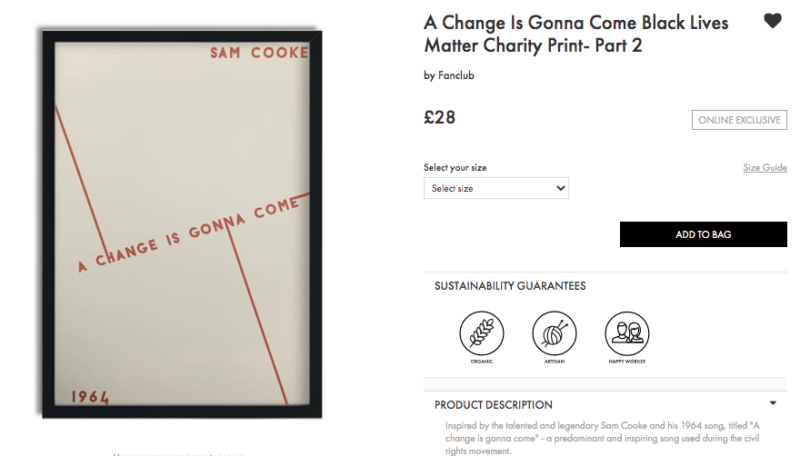Click the 'Select your size' label
The image size is (800, 456).
pyautogui.click(x=455, y=168)
